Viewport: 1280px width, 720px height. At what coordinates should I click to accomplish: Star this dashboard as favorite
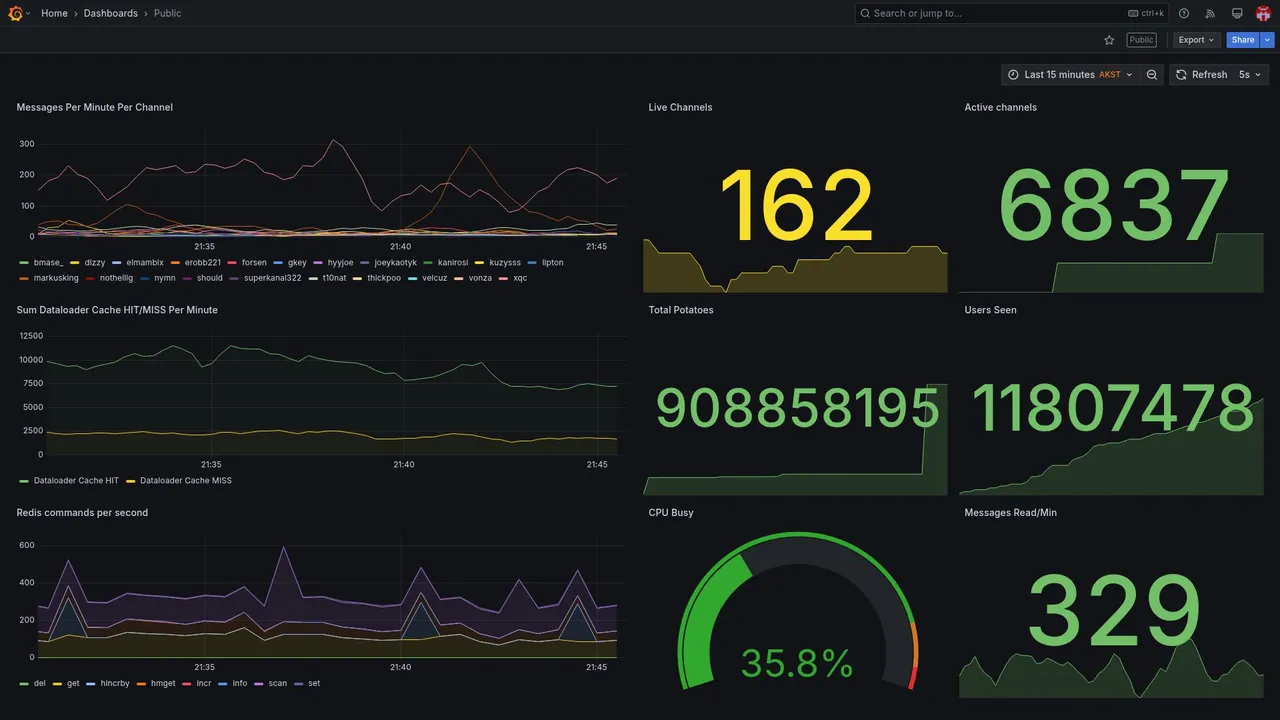click(1109, 40)
